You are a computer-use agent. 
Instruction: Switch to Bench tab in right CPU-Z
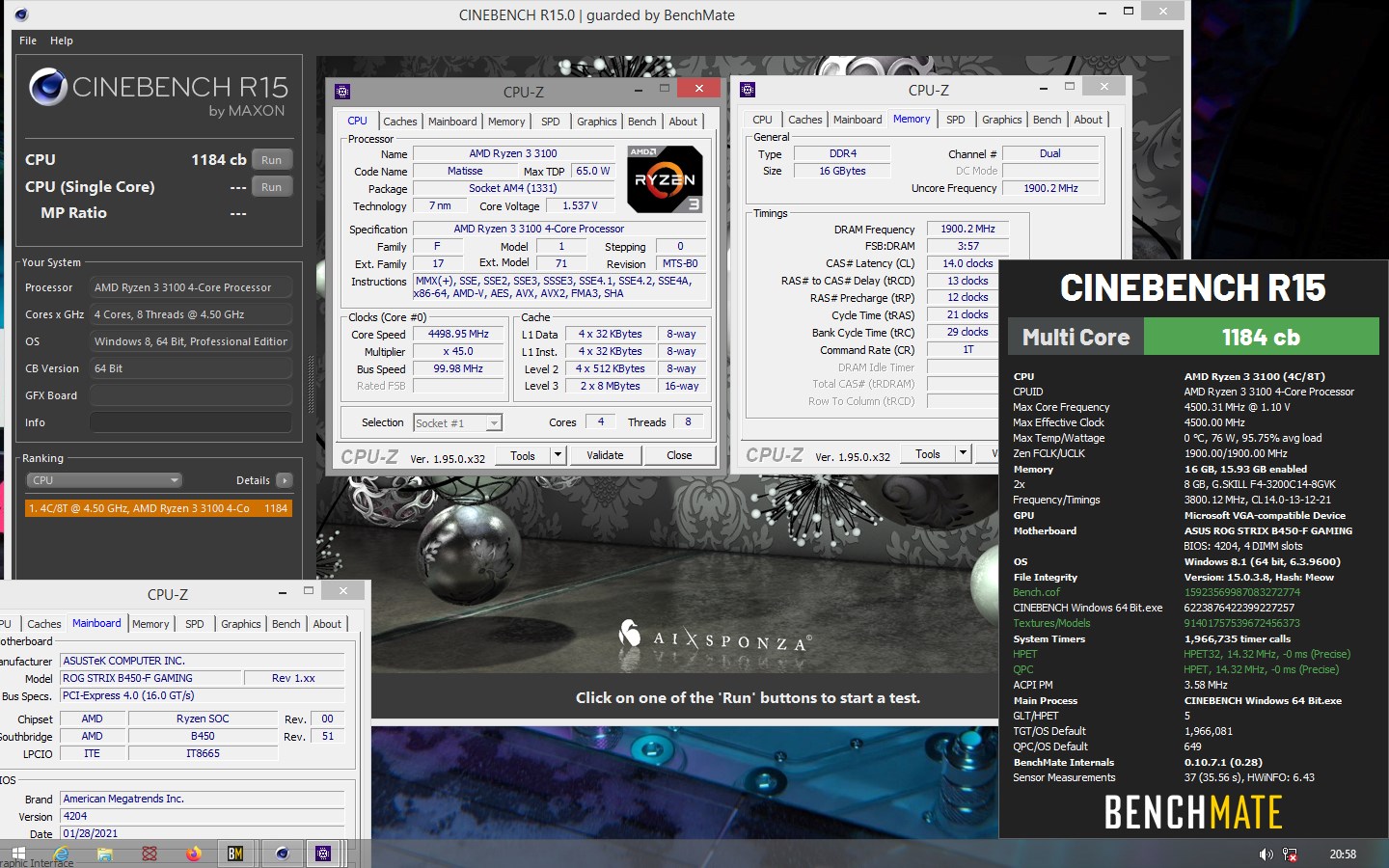1048,120
